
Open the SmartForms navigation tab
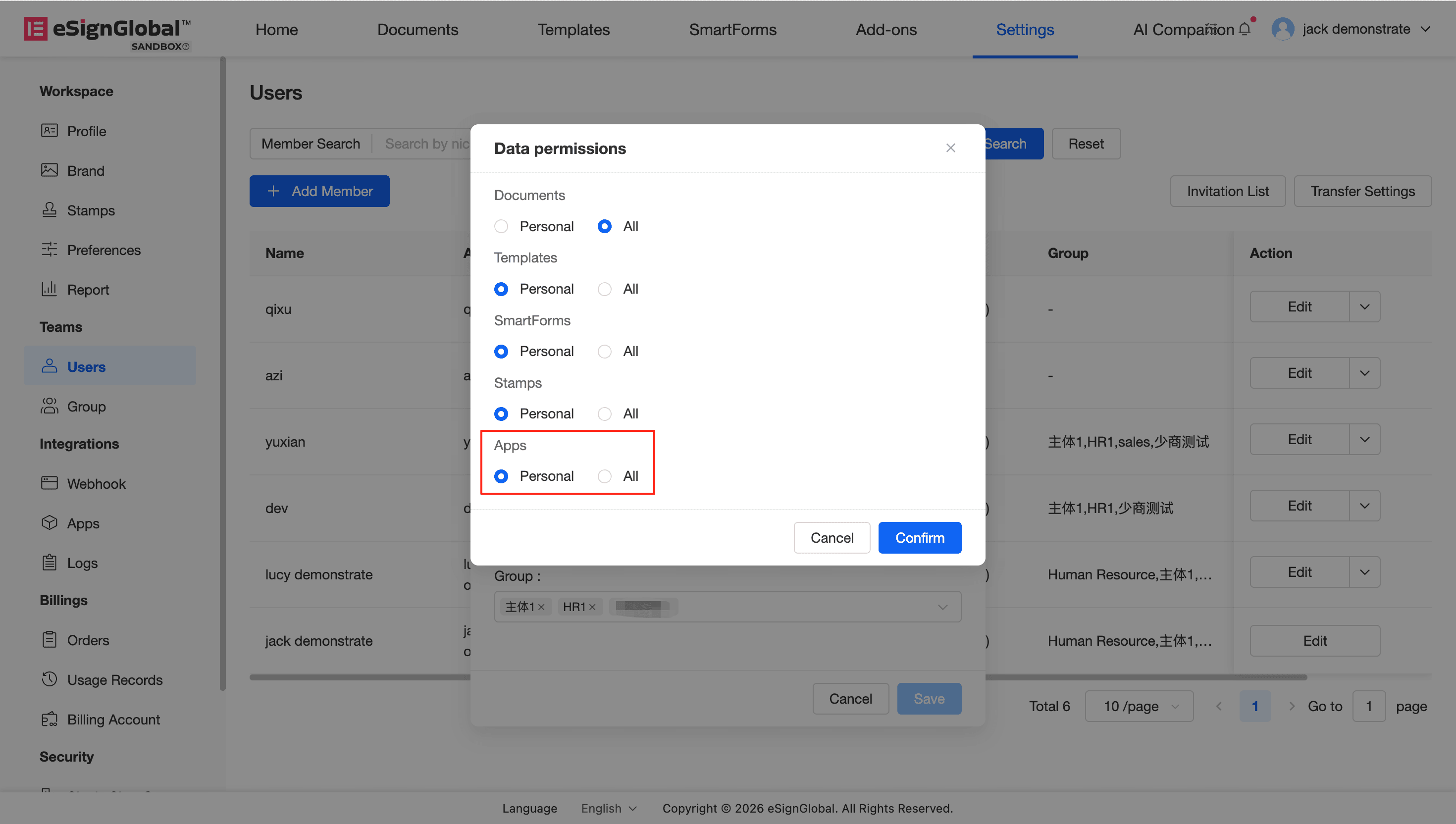click(732, 29)
